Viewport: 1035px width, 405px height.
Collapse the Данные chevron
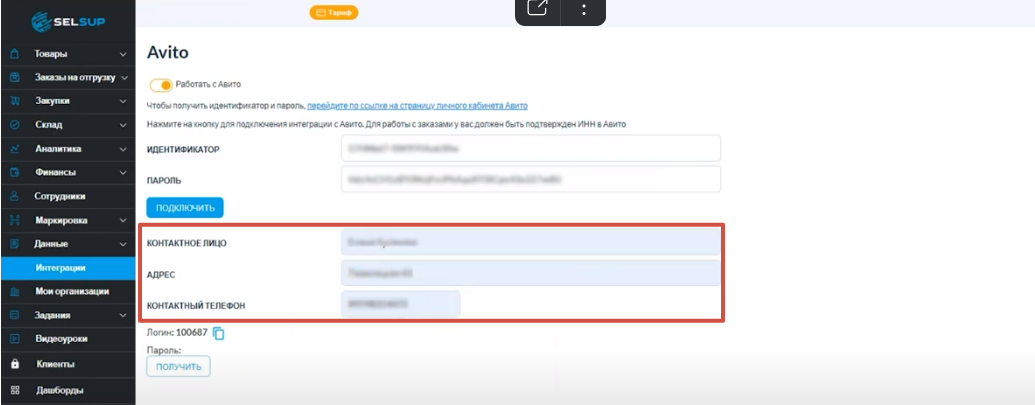tap(123, 244)
